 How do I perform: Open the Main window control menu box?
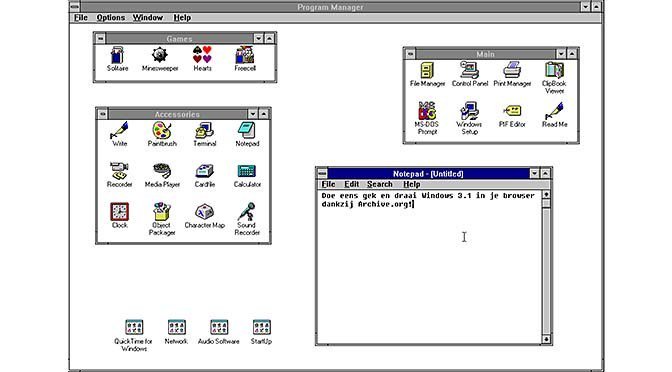[x=410, y=54]
